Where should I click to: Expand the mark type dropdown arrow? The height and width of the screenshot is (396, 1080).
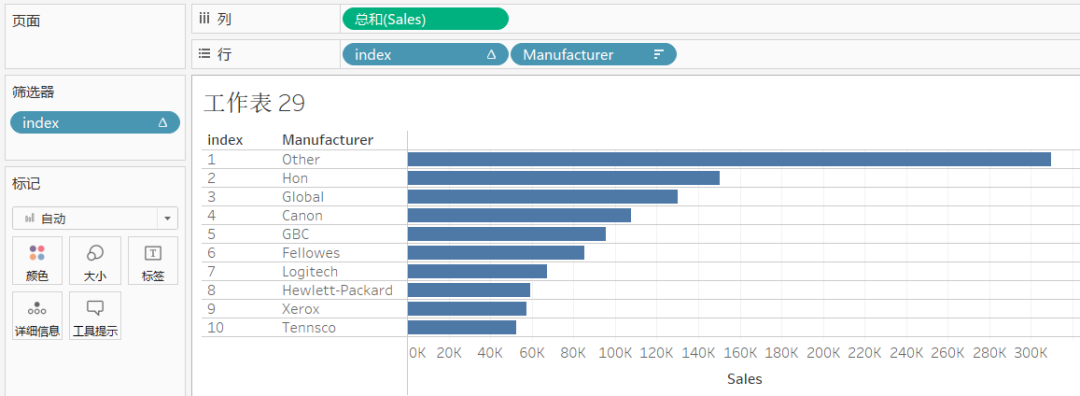tap(167, 219)
